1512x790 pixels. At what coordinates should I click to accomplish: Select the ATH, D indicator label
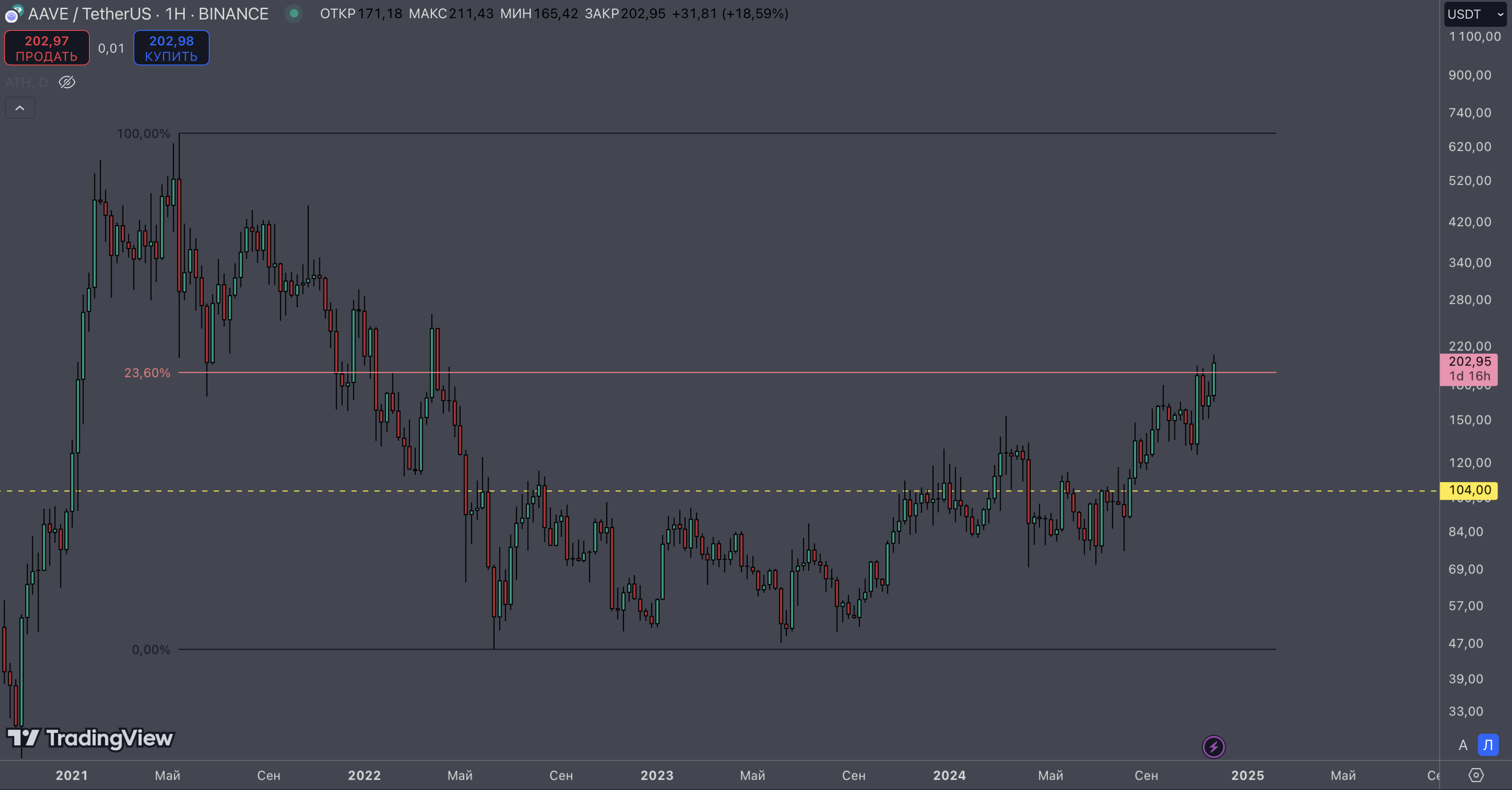pyautogui.click(x=26, y=82)
